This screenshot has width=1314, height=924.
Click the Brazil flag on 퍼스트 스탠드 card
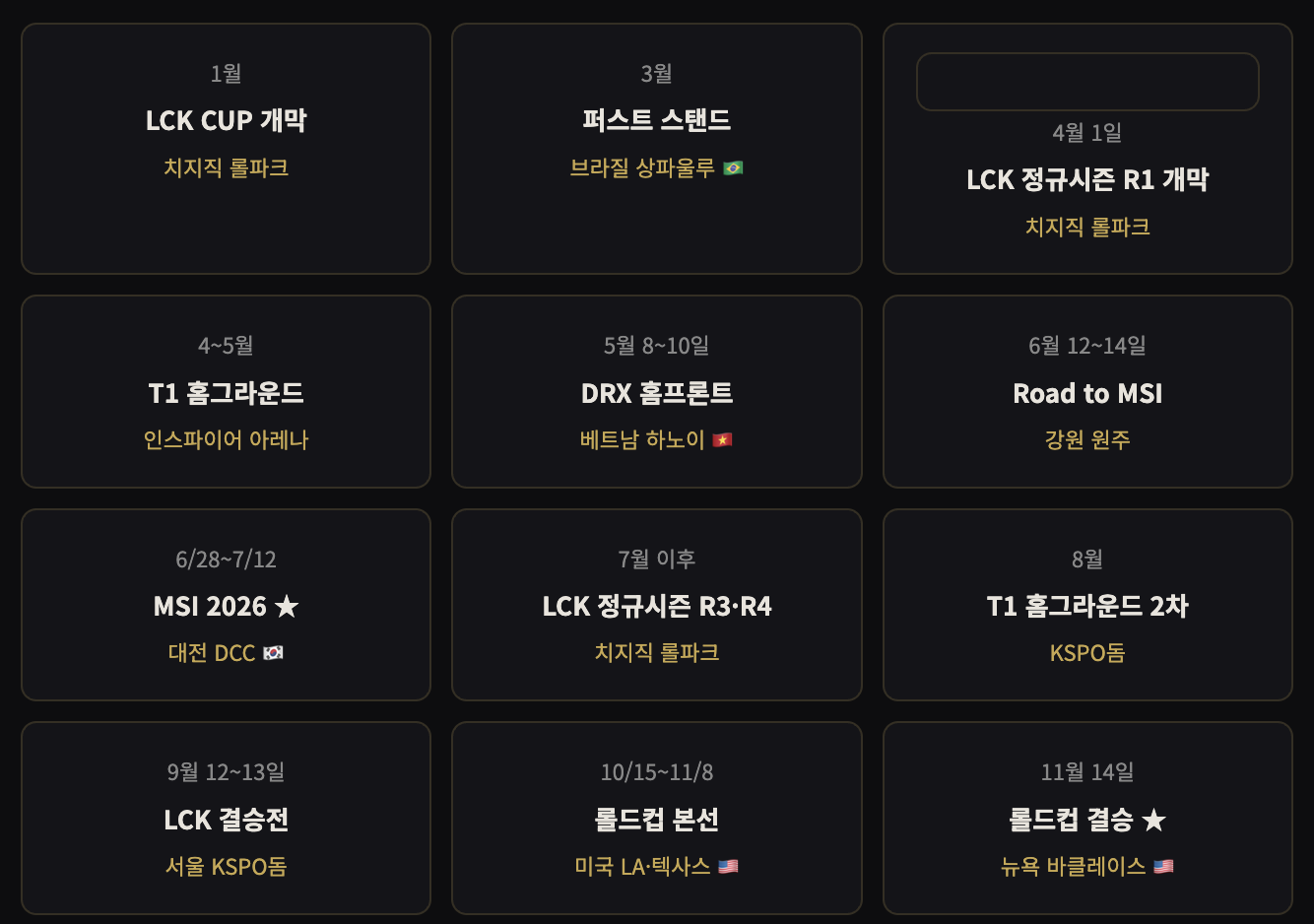coord(733,166)
